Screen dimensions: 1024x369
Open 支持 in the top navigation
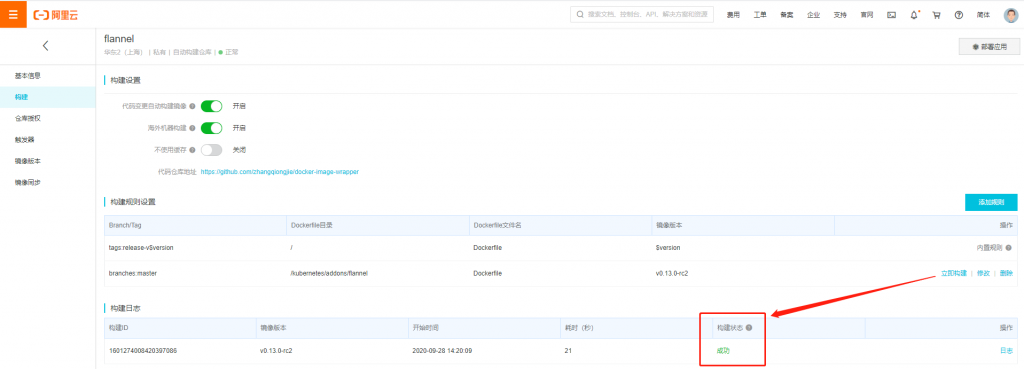pos(840,15)
